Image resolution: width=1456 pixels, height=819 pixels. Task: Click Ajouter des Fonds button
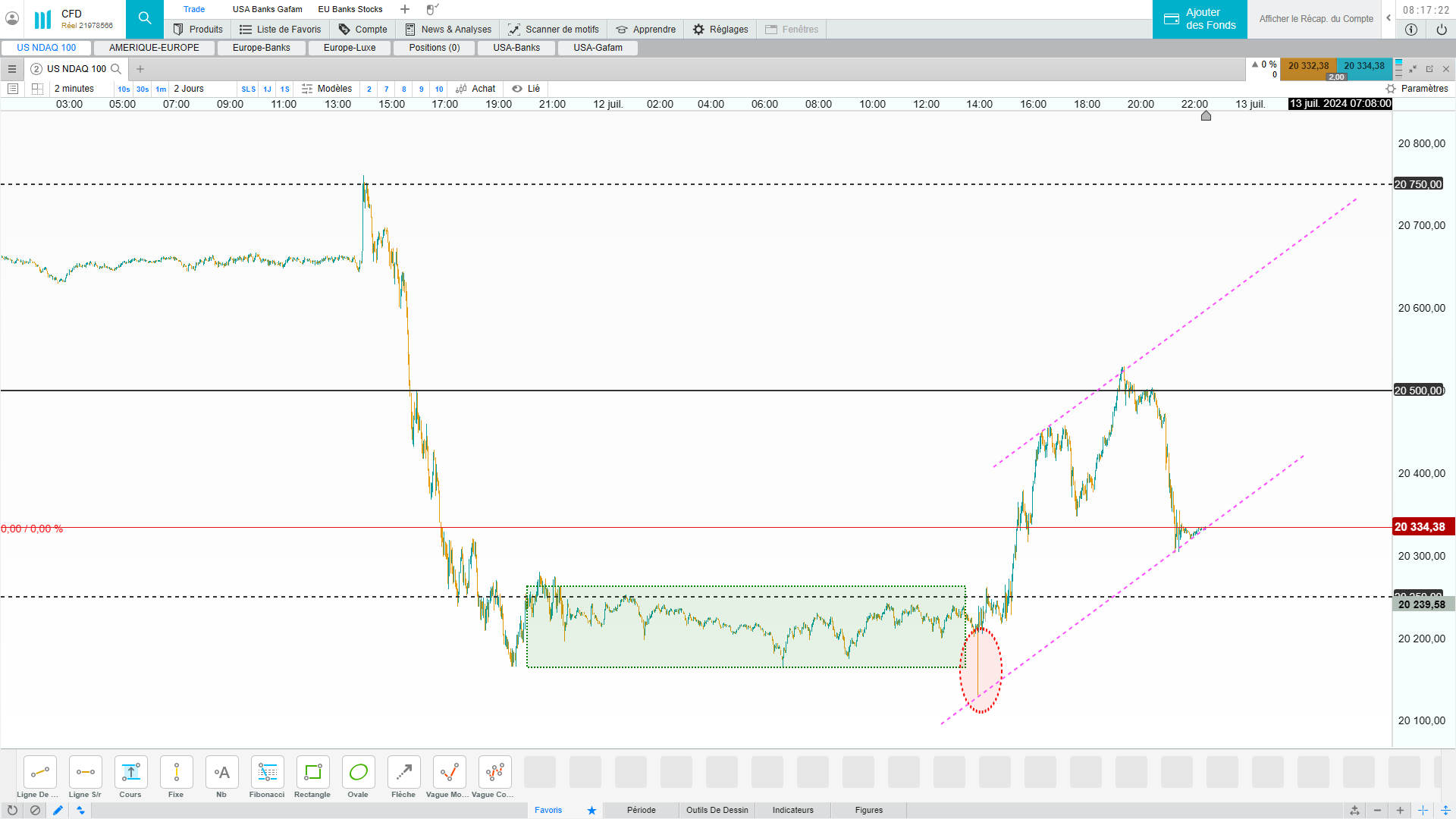pyautogui.click(x=1200, y=19)
